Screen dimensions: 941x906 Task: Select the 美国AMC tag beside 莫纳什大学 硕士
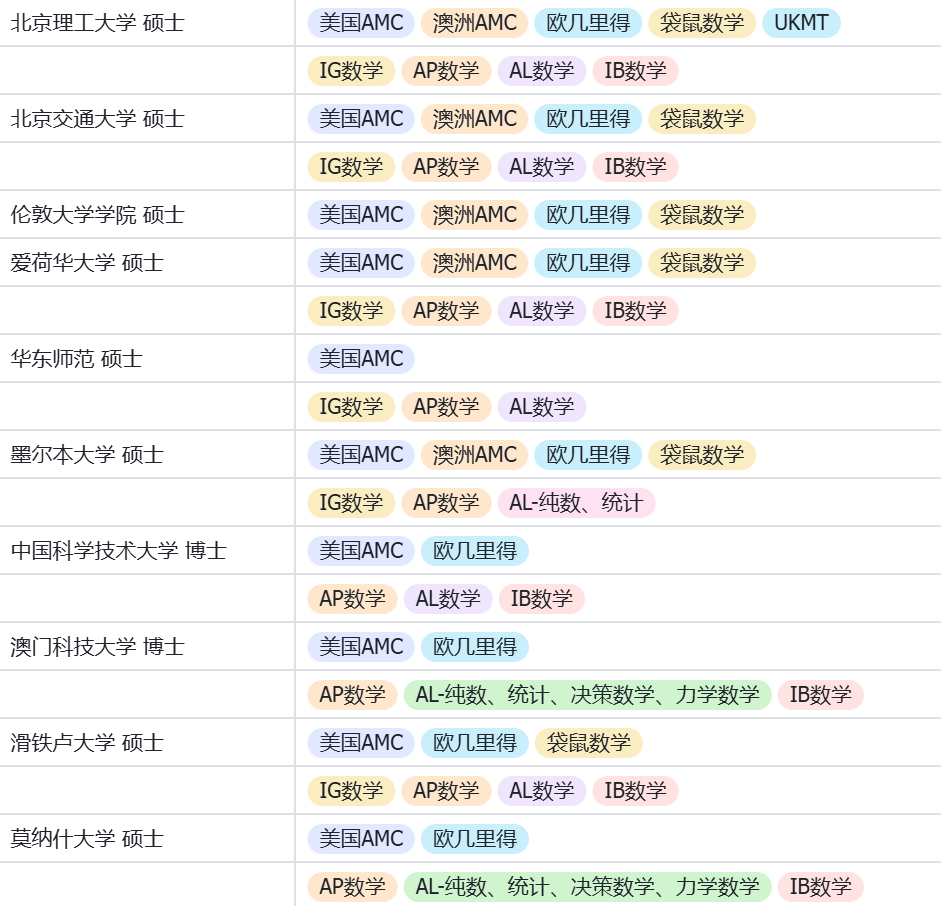tap(360, 839)
